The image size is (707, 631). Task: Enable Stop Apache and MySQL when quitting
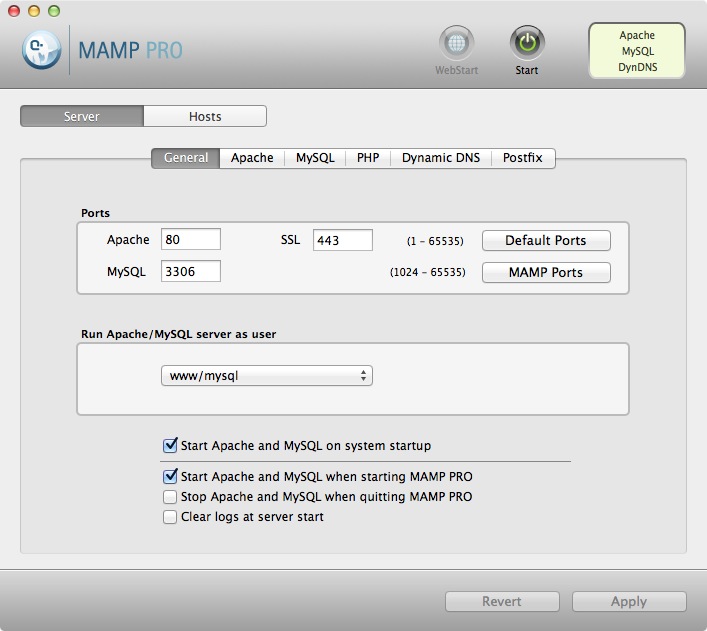coord(170,497)
